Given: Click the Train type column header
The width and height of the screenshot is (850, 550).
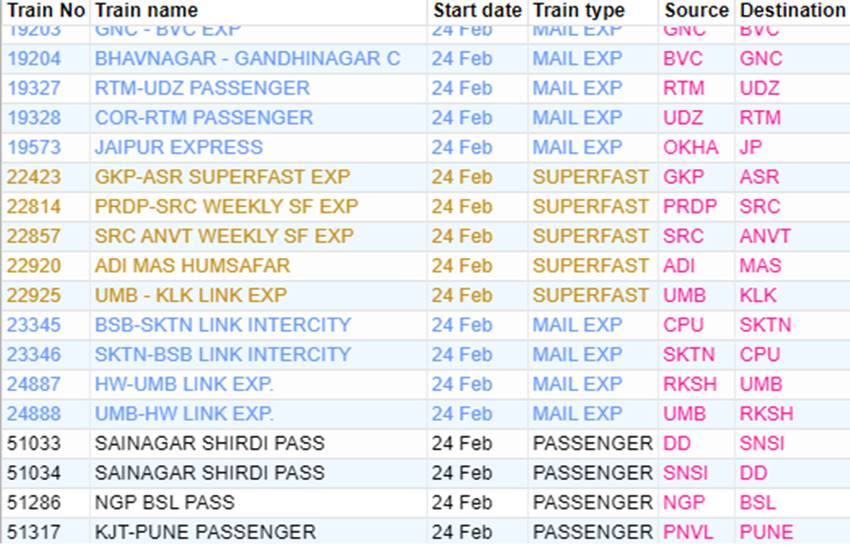Looking at the screenshot, I should click(579, 11).
